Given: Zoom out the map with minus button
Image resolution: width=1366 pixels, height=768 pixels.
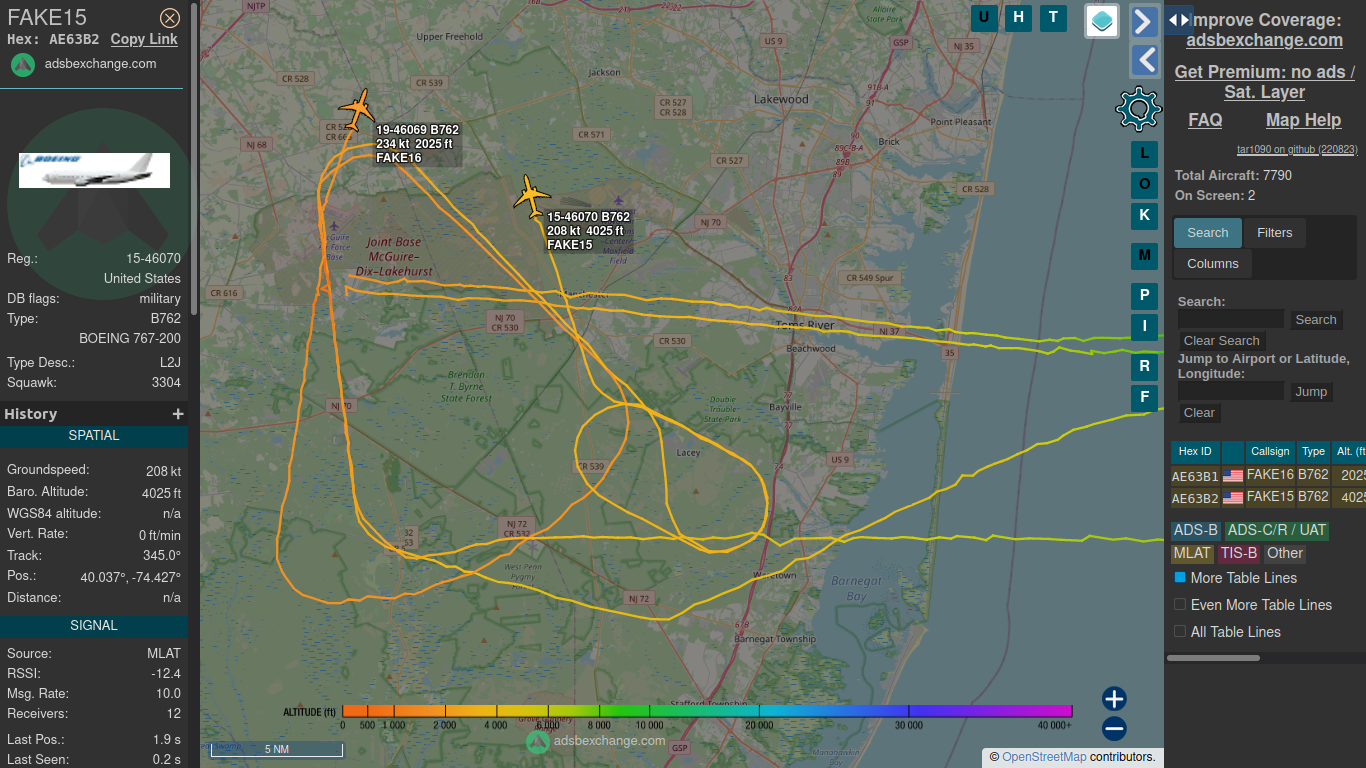Looking at the screenshot, I should click(1114, 728).
